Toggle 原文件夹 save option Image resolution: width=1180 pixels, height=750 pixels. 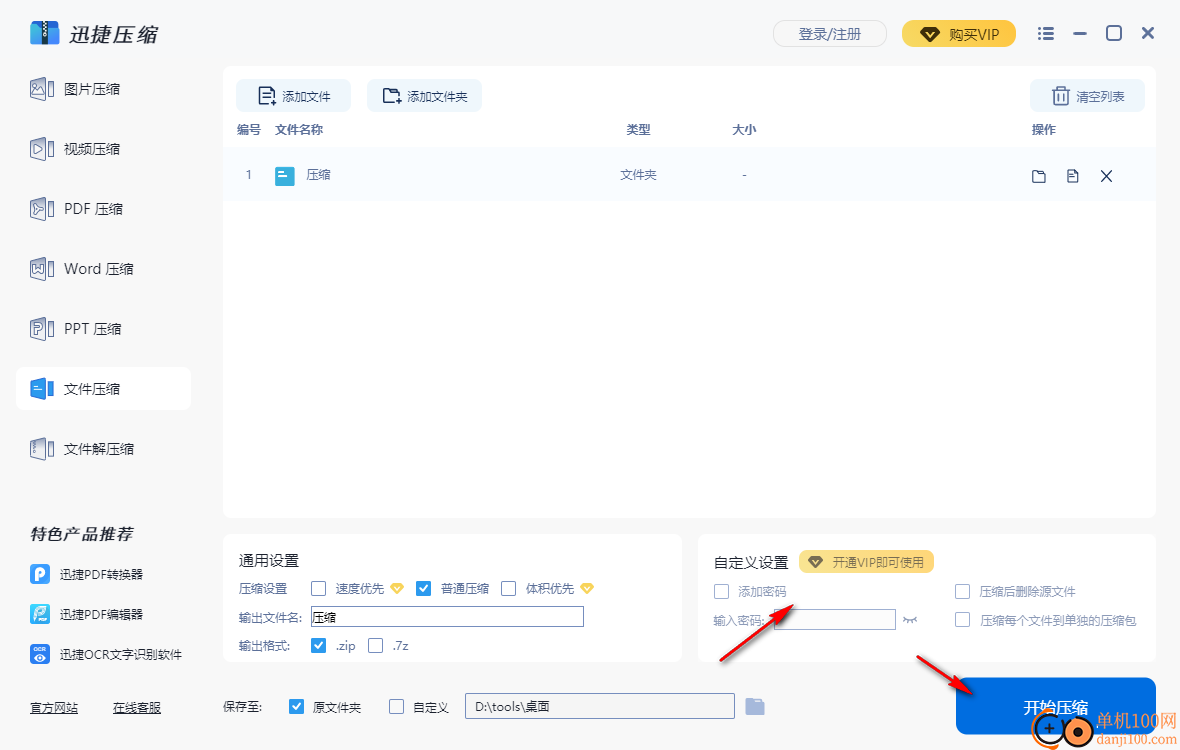tap(297, 706)
